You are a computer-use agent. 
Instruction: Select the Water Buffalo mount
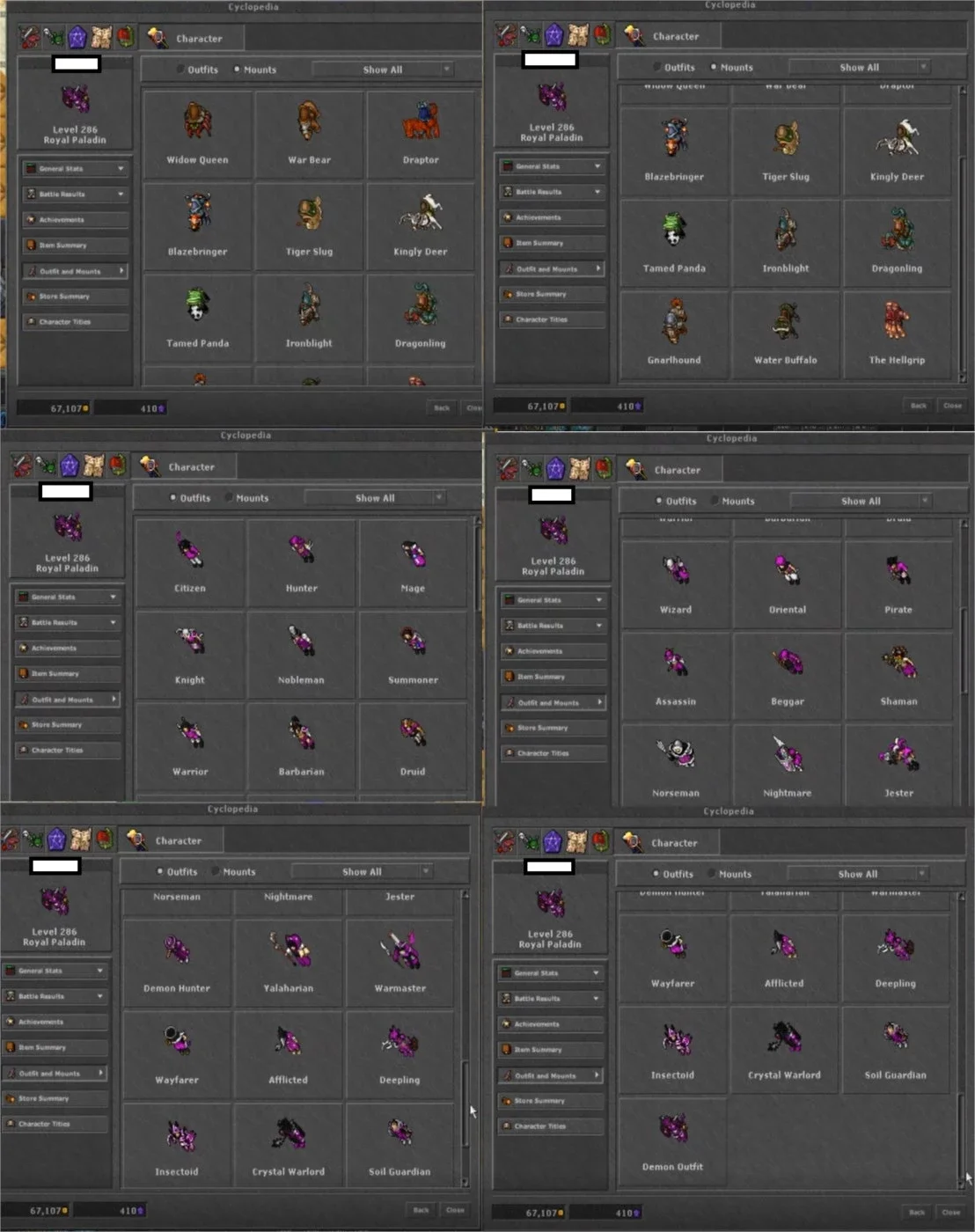785,335
